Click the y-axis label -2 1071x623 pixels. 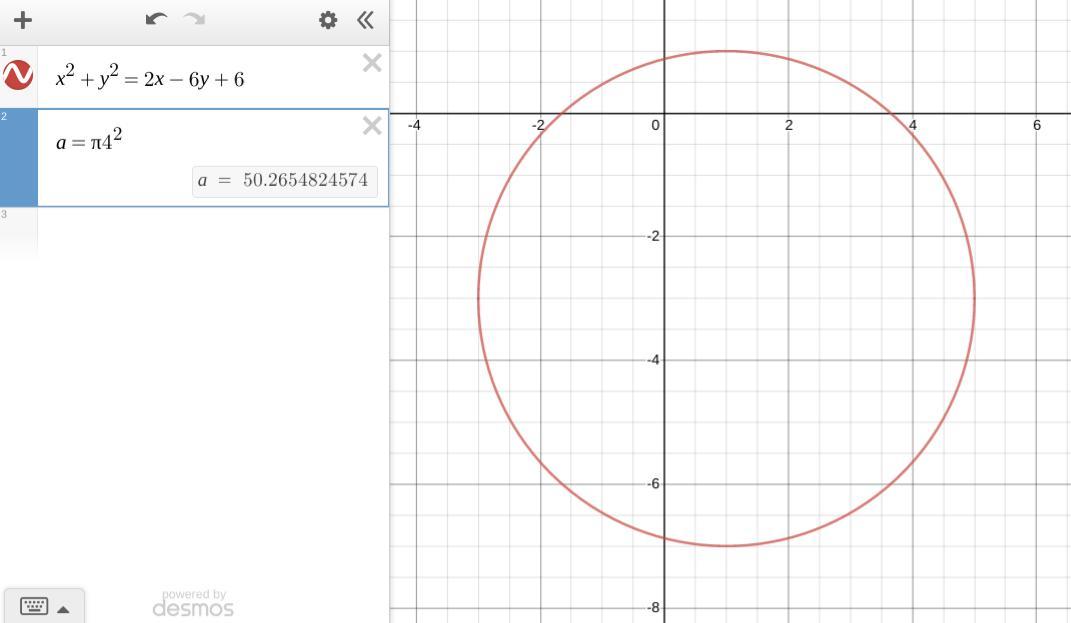(x=654, y=236)
